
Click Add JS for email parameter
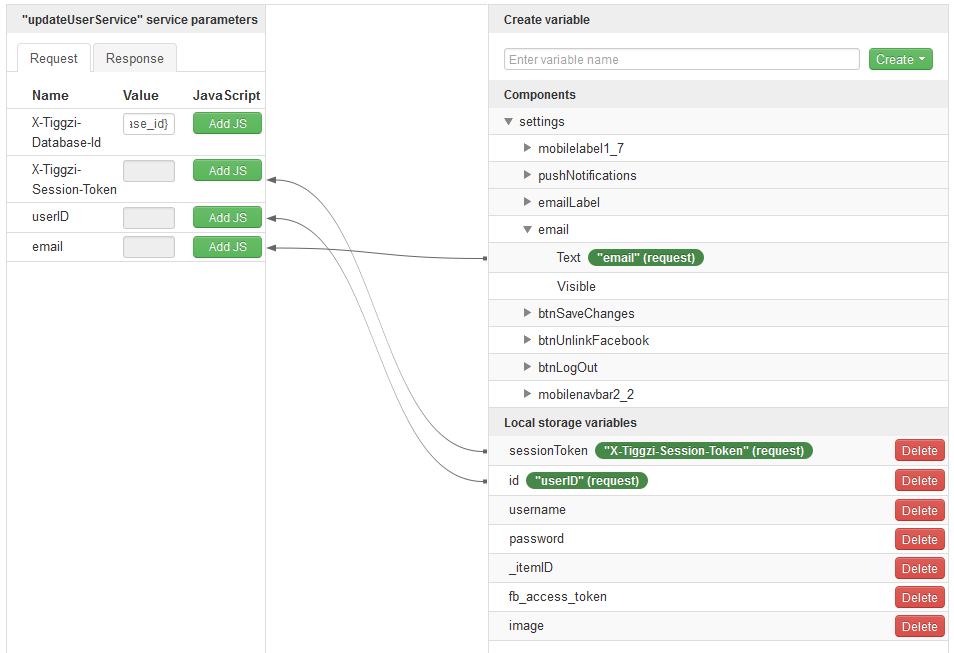(227, 246)
